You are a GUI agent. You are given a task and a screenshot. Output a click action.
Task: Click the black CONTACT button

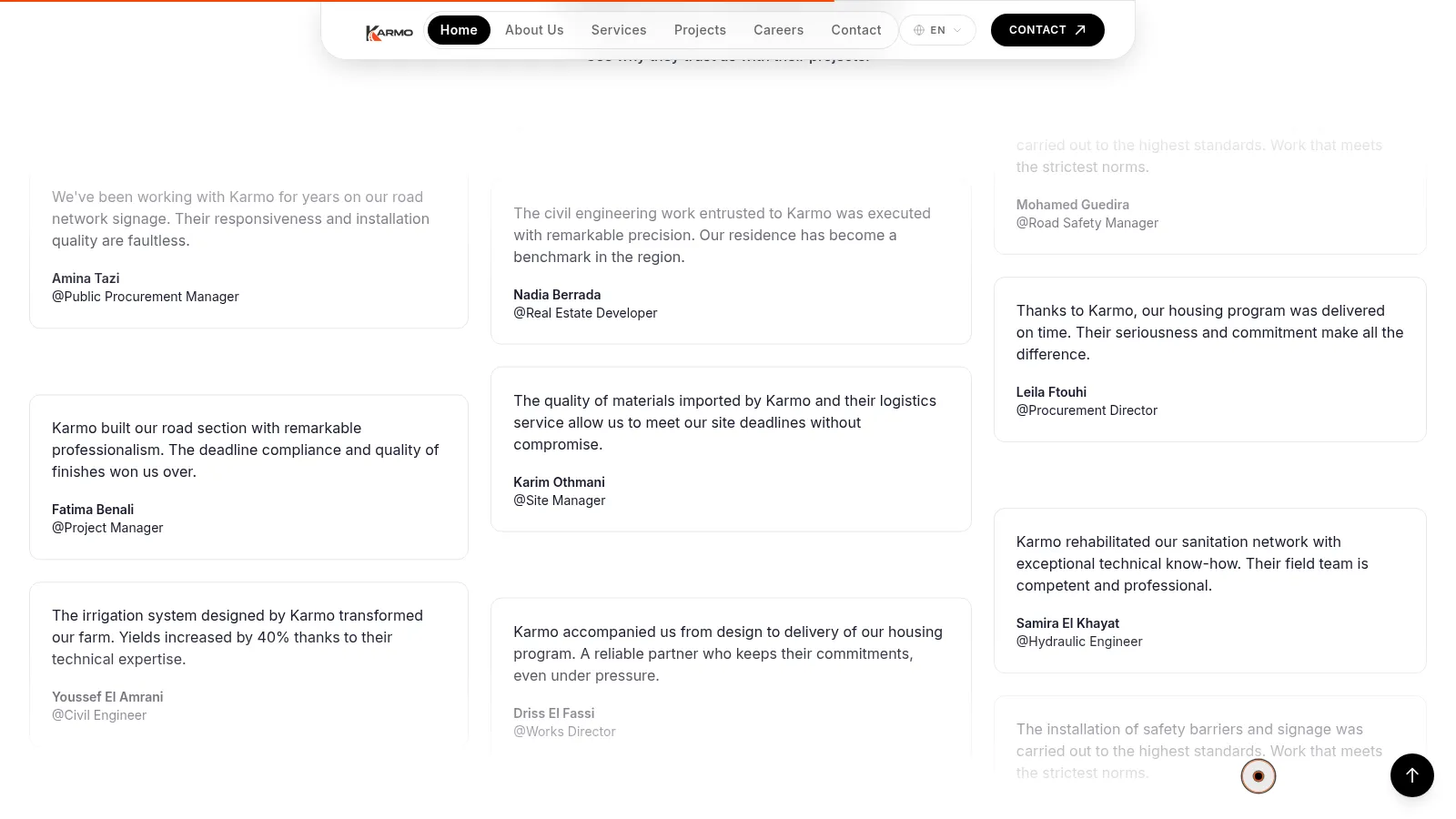click(1047, 30)
